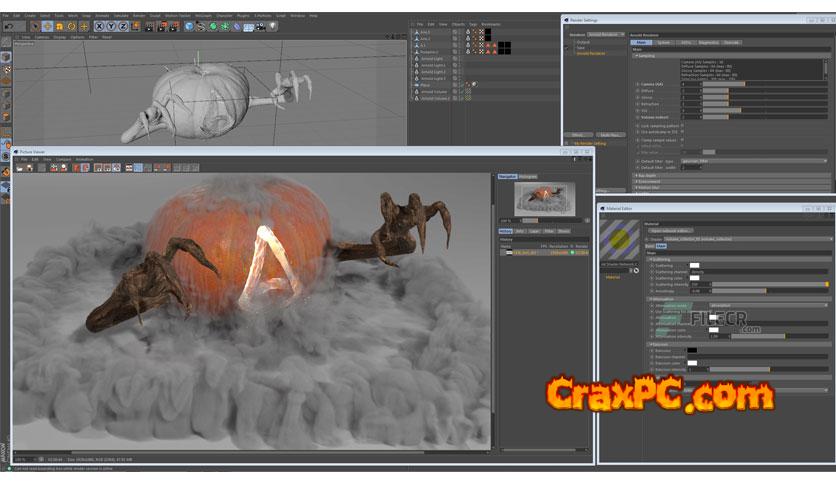Click the blue Cube primitive icon
The height and width of the screenshot is (484, 836).
pos(189,26)
